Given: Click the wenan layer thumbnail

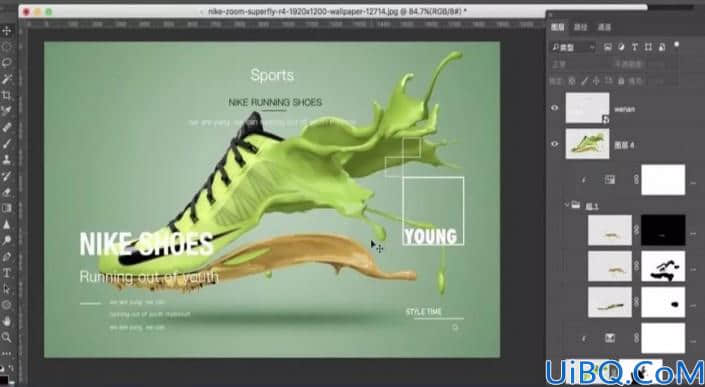Looking at the screenshot, I should click(x=587, y=108).
